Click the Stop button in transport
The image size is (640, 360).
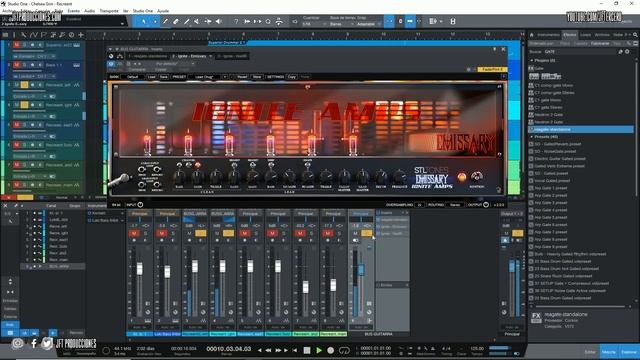[x=307, y=350]
